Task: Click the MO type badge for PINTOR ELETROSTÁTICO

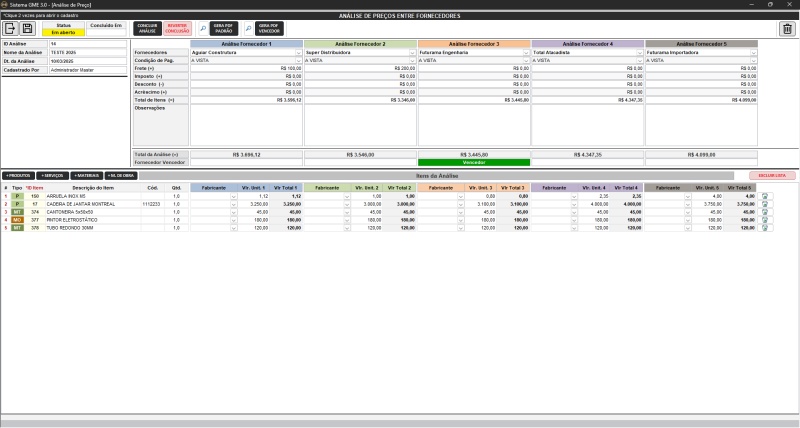Action: tap(17, 220)
